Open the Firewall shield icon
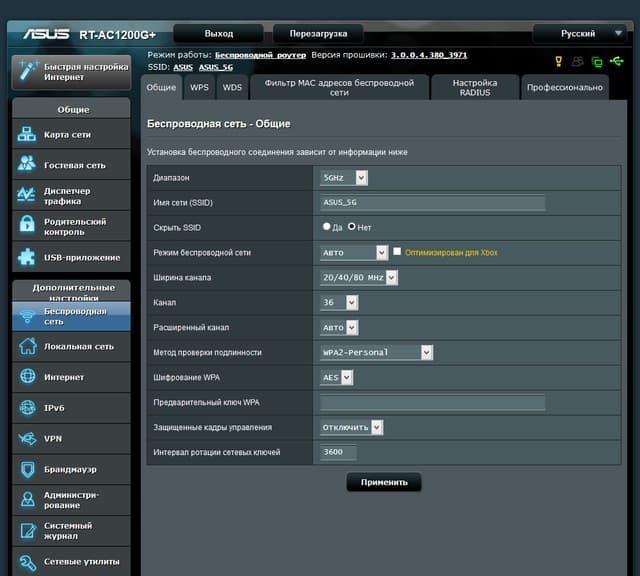The width and height of the screenshot is (640, 576). click(x=27, y=469)
